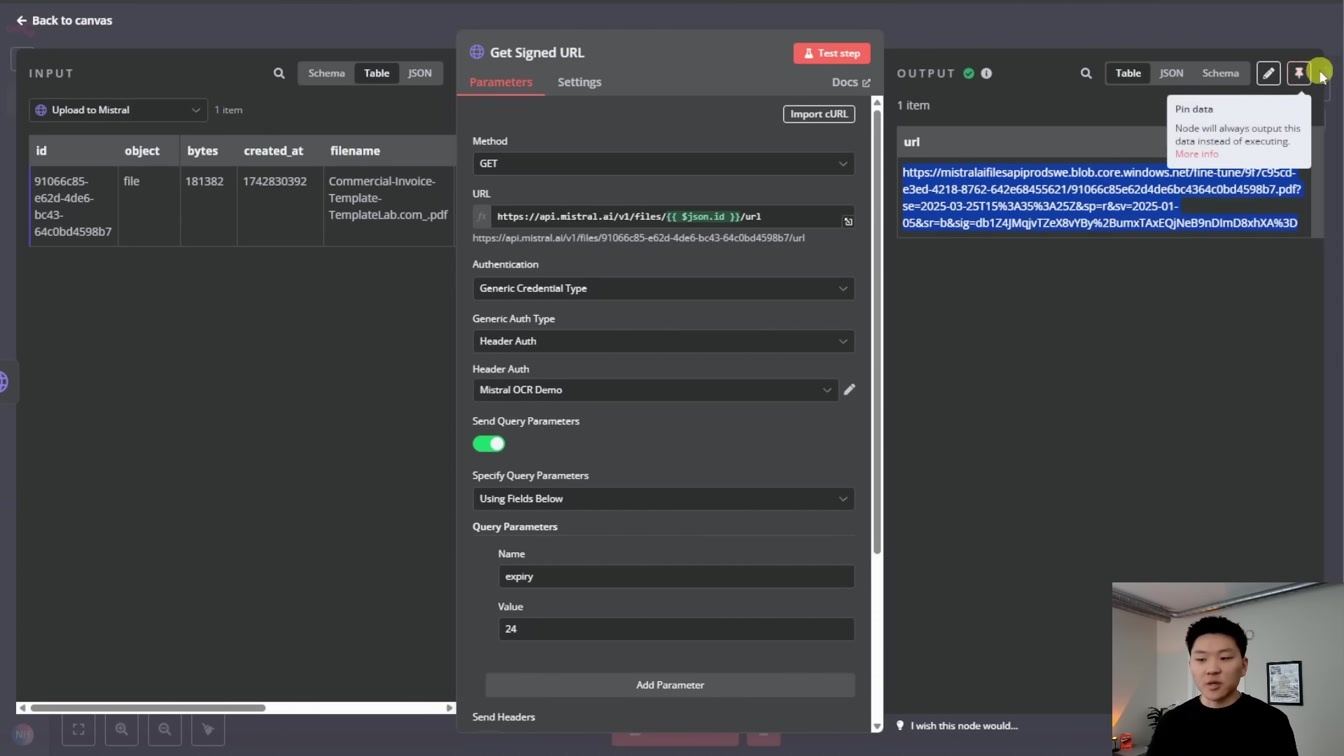Click the parameters panel vertical scrollbar
The image size is (1344, 756).
tap(877, 330)
